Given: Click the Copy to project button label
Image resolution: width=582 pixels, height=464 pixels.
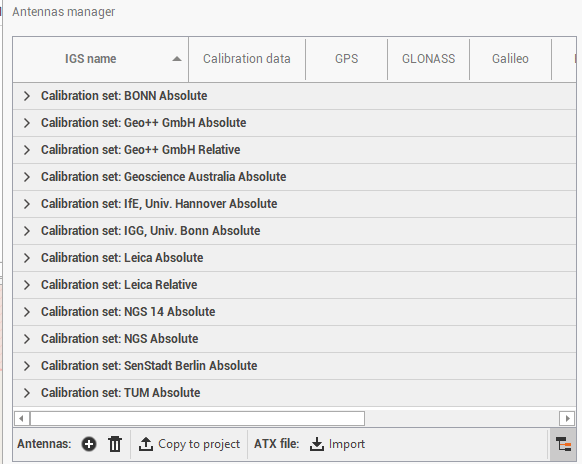Looking at the screenshot, I should click(199, 444).
